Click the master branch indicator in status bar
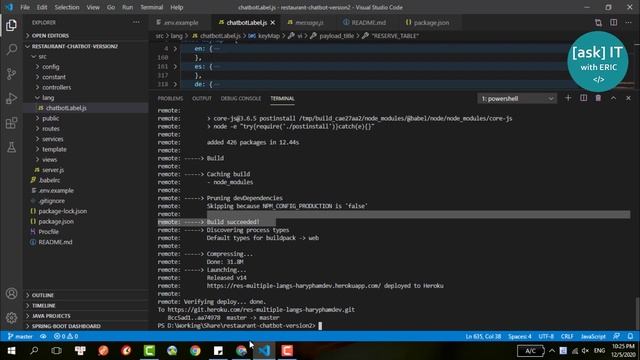 click(x=20, y=336)
